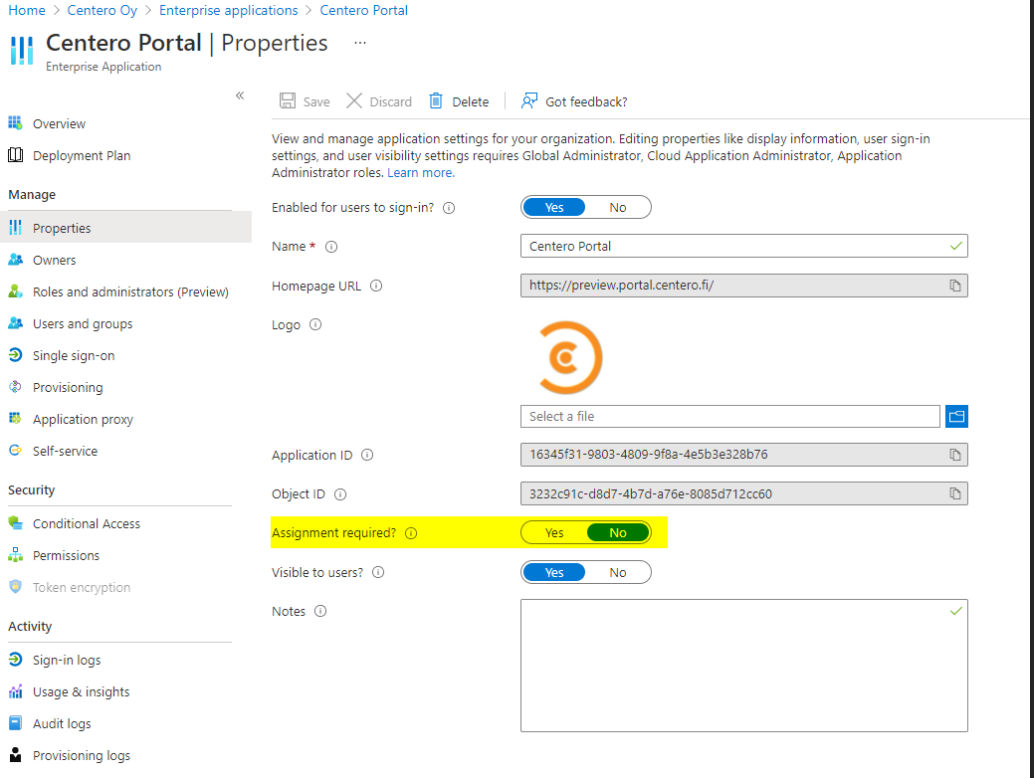Open Single sign-on settings page
Image resolution: width=1034 pixels, height=778 pixels.
pos(73,356)
